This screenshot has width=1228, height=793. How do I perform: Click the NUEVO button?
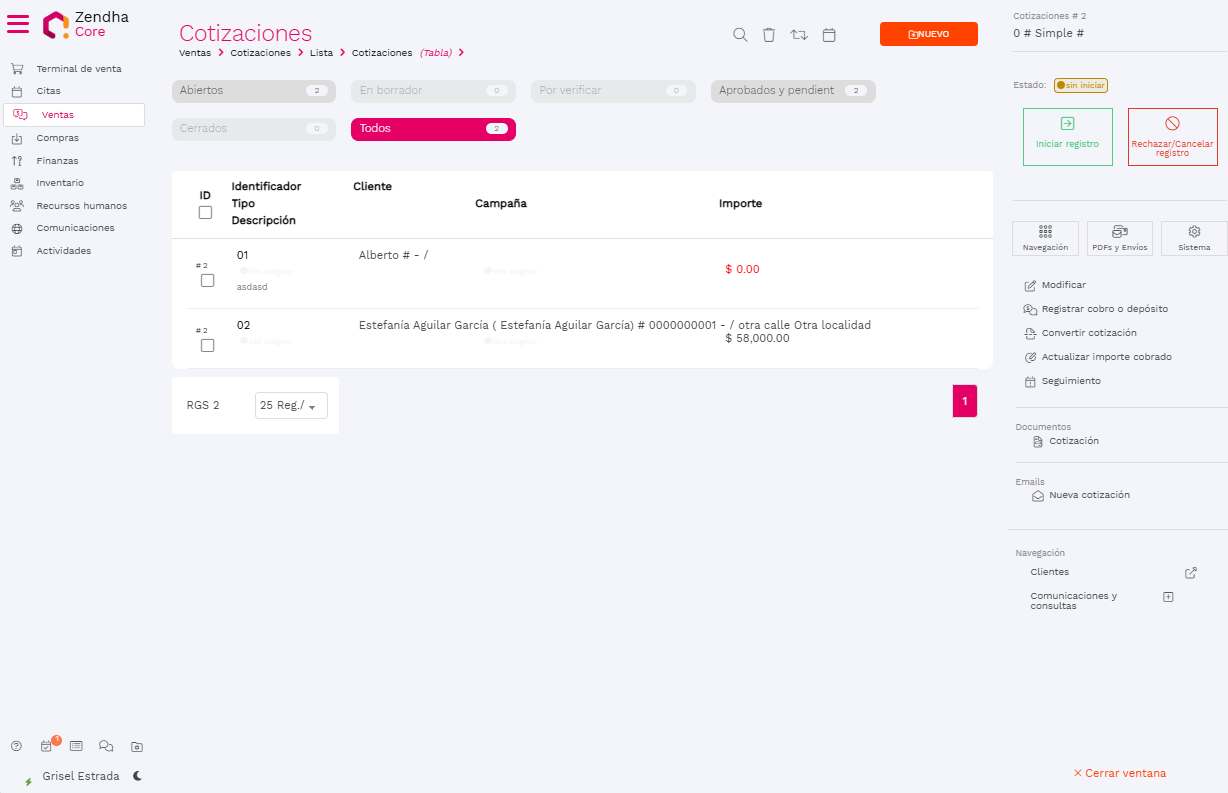coord(928,34)
